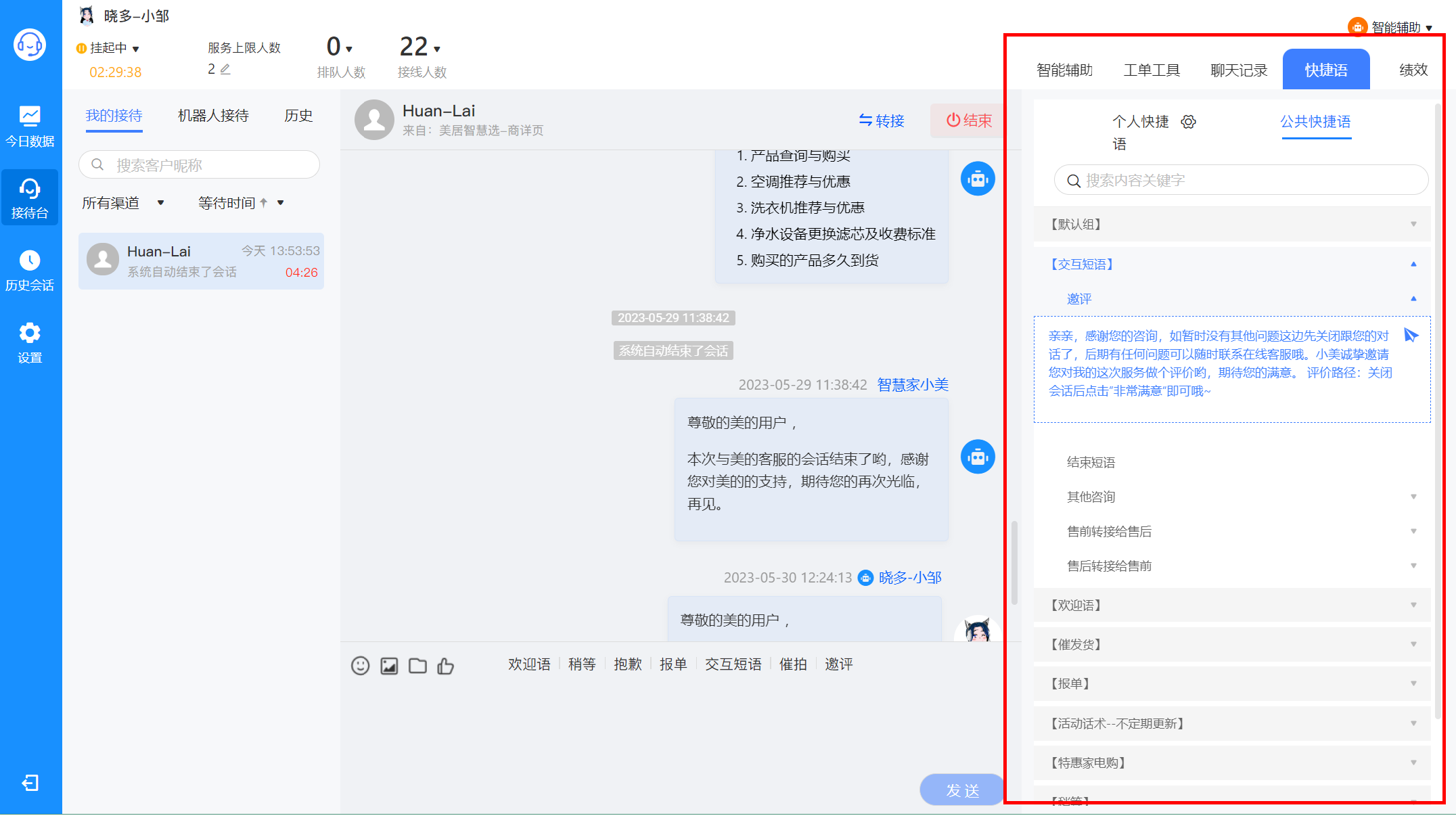Expand the 【特惠家电购】 group
Viewport: 1456px width, 820px height.
tap(1232, 762)
